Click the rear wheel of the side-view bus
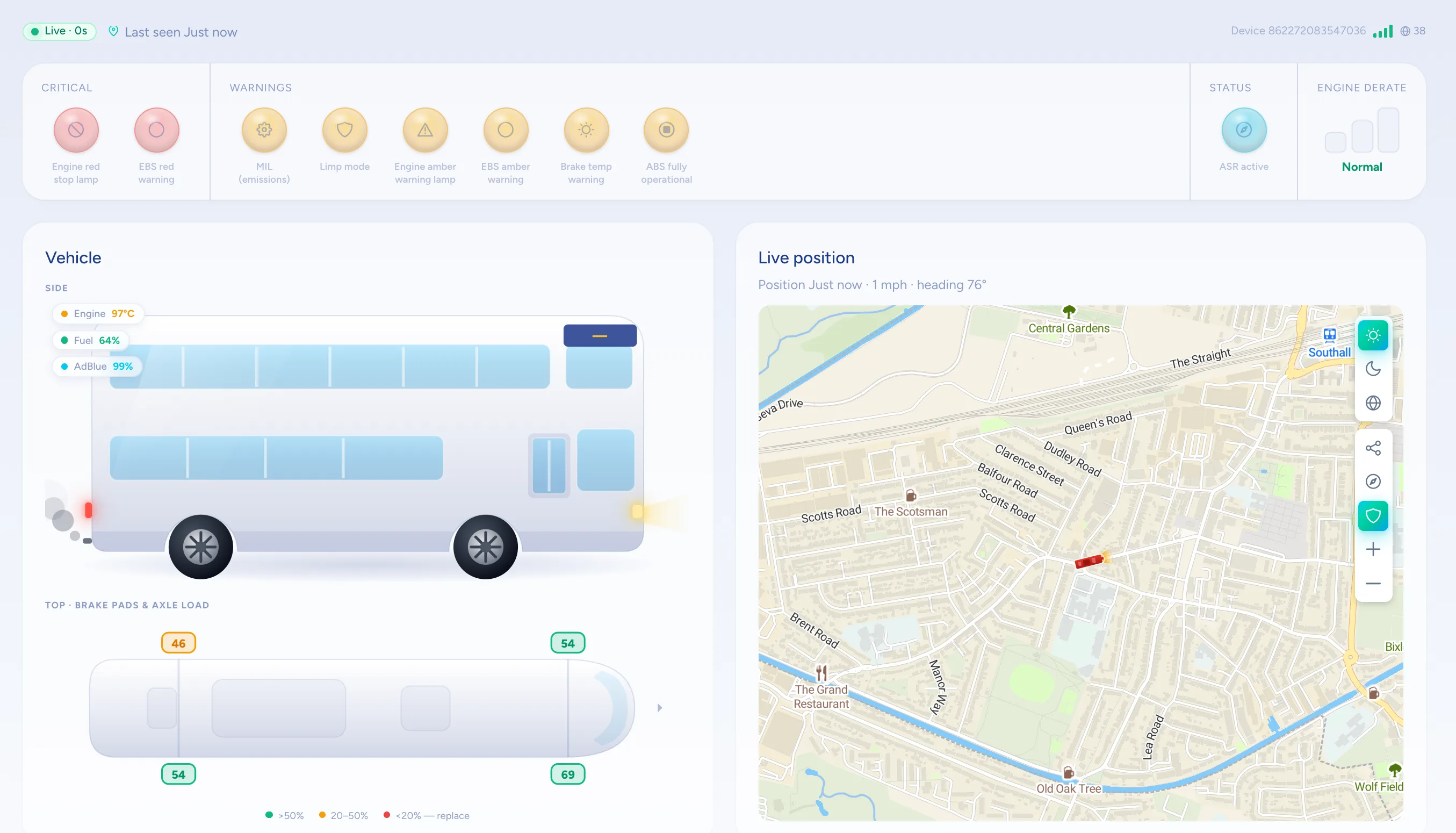The width and height of the screenshot is (1456, 833). pyautogui.click(x=201, y=547)
